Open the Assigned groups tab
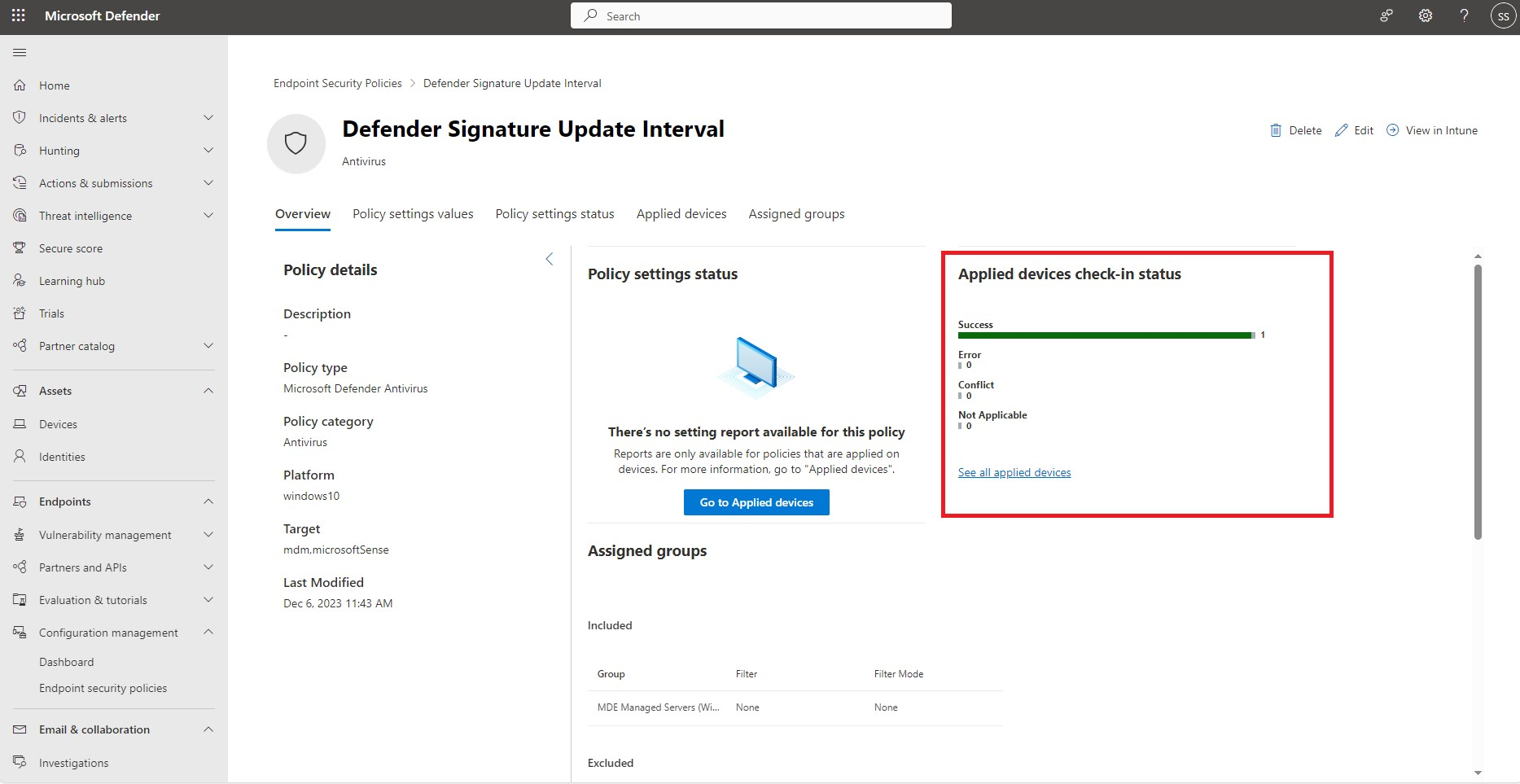This screenshot has width=1520, height=784. coord(796,214)
